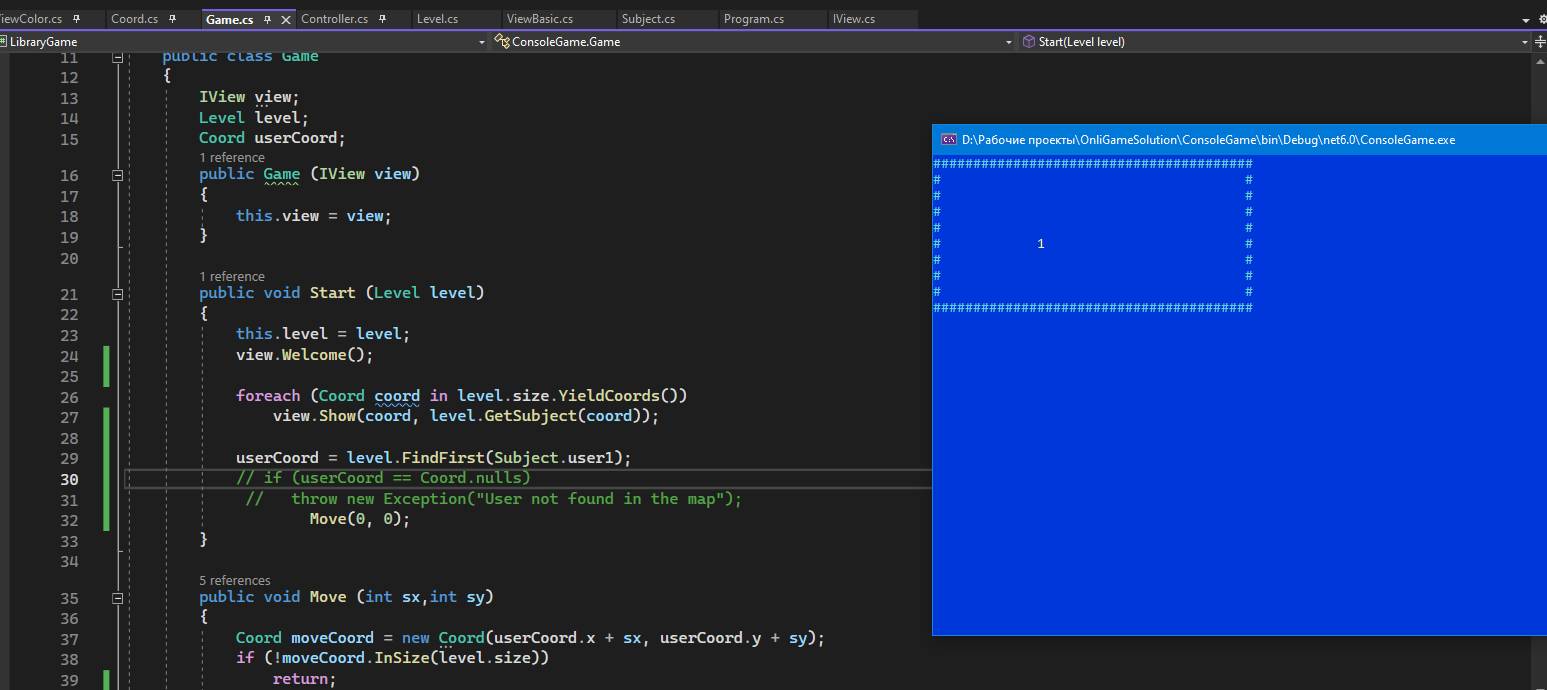The height and width of the screenshot is (690, 1547).
Task: Click the editor split-window handle icon
Action: pyautogui.click(x=1538, y=42)
